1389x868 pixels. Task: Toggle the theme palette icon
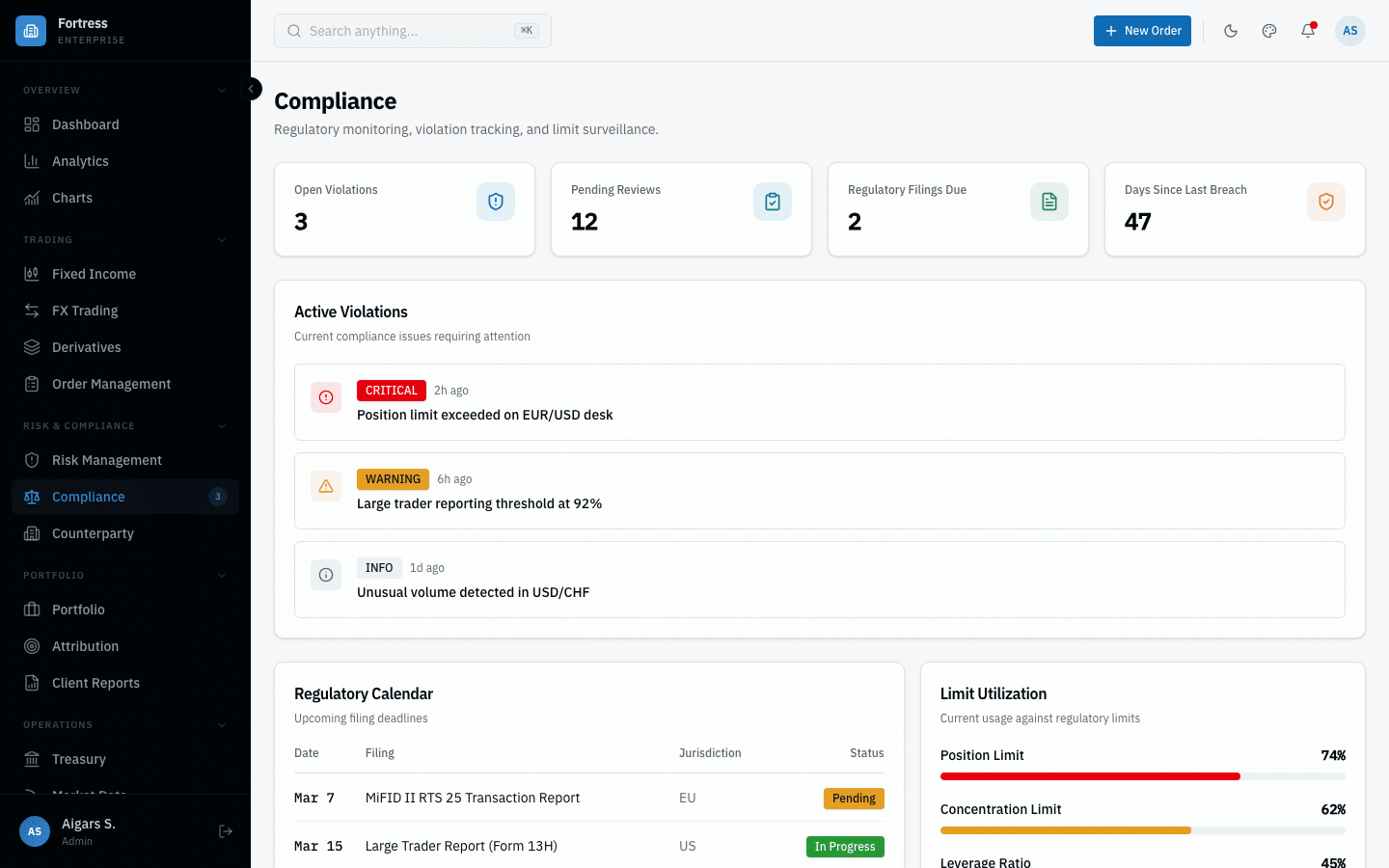pyautogui.click(x=1268, y=30)
